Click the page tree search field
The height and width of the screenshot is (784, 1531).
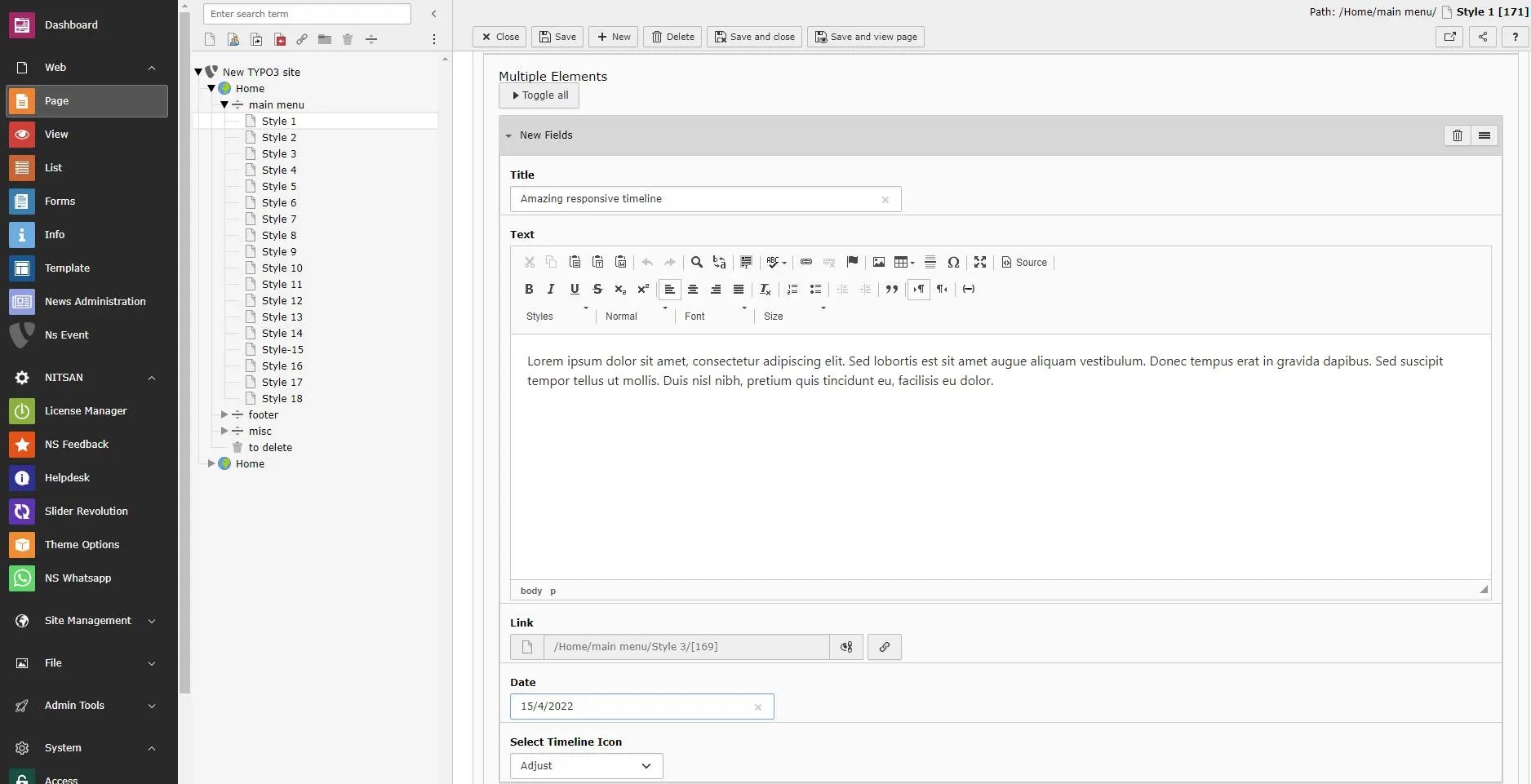pyautogui.click(x=307, y=14)
